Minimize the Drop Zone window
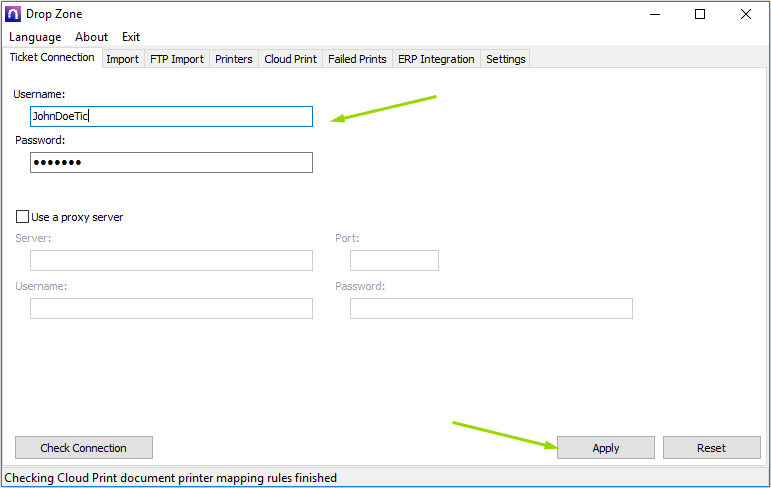 (655, 14)
